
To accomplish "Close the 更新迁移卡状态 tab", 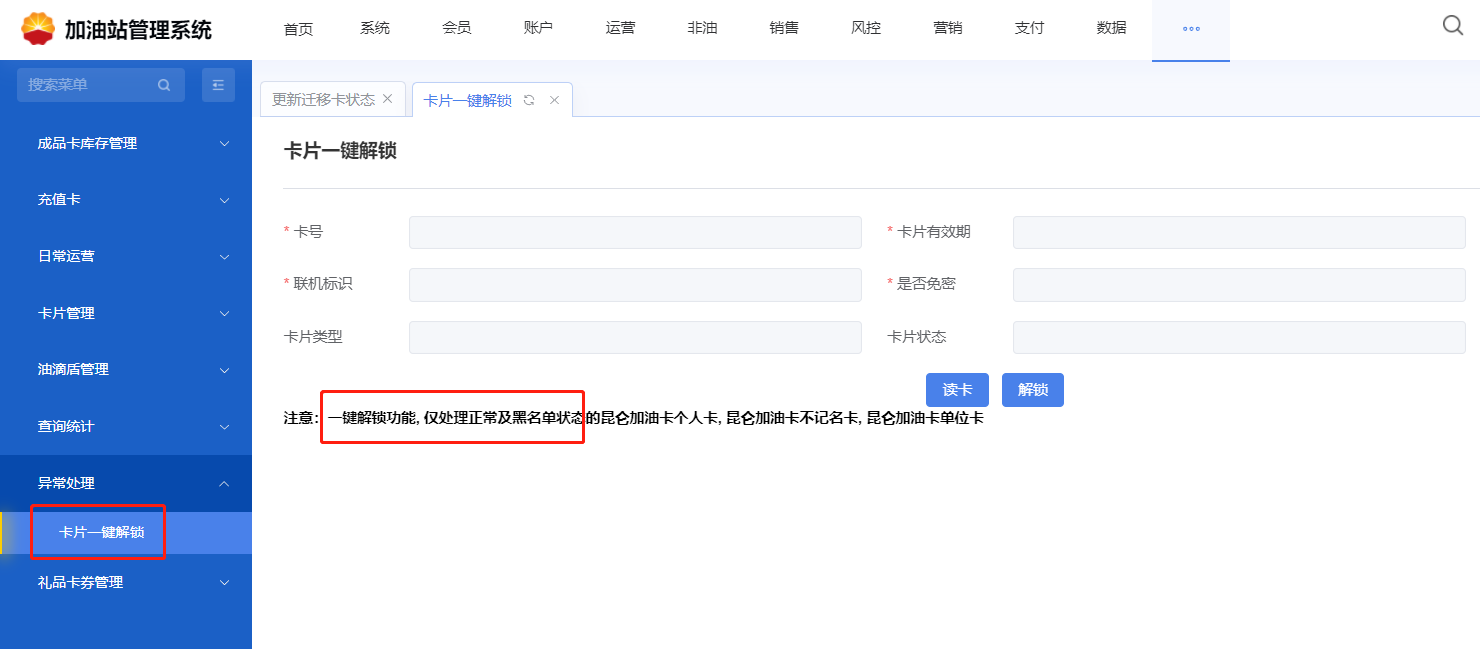I will coord(388,99).
